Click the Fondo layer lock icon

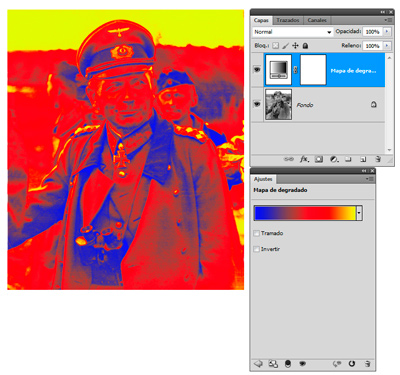(374, 105)
